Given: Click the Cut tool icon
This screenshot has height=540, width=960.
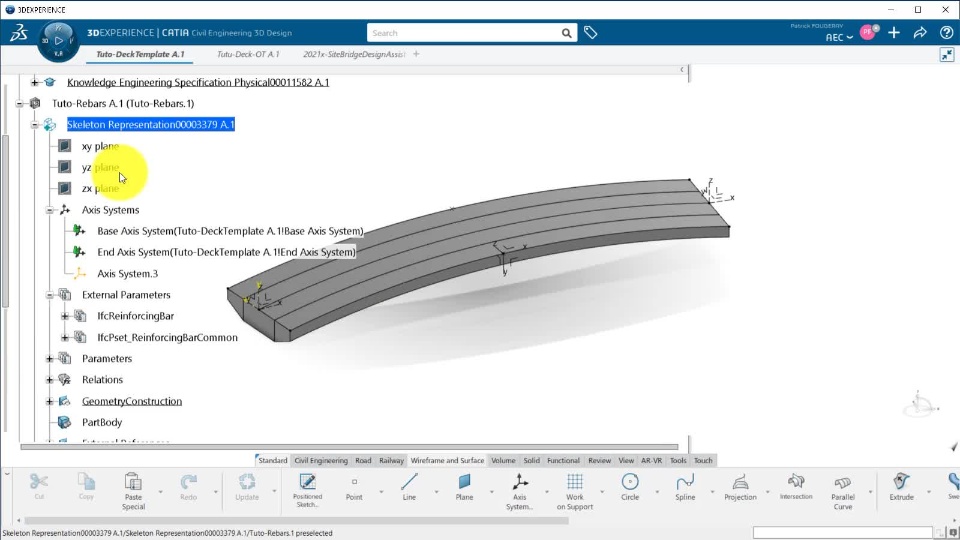Looking at the screenshot, I should 39,482.
